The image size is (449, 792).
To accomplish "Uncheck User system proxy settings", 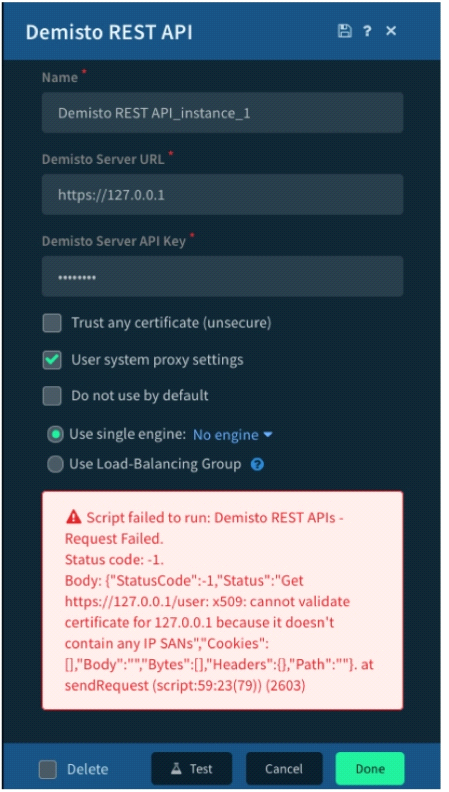I will pos(52,360).
